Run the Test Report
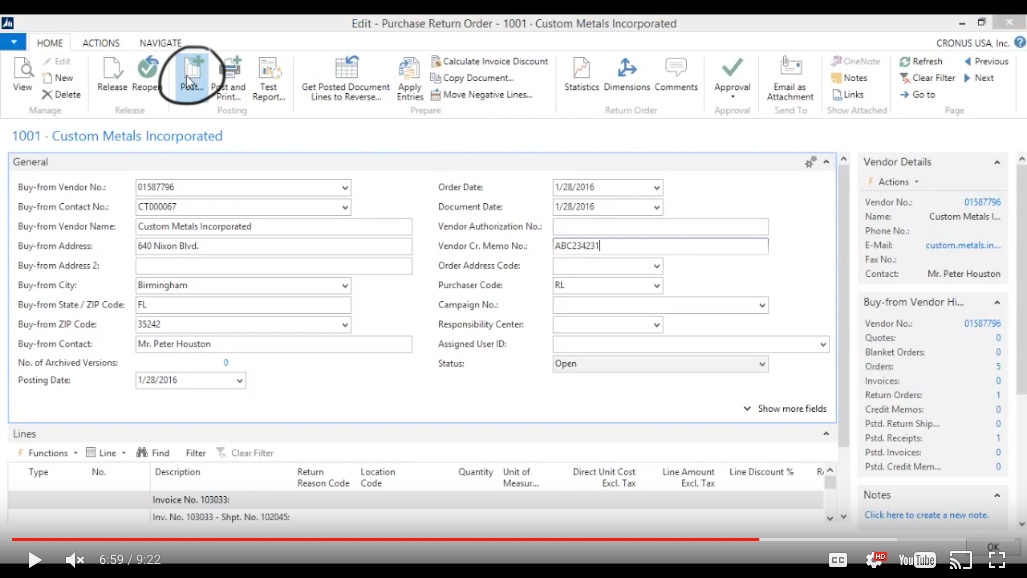The height and width of the screenshot is (578, 1027). tap(269, 79)
